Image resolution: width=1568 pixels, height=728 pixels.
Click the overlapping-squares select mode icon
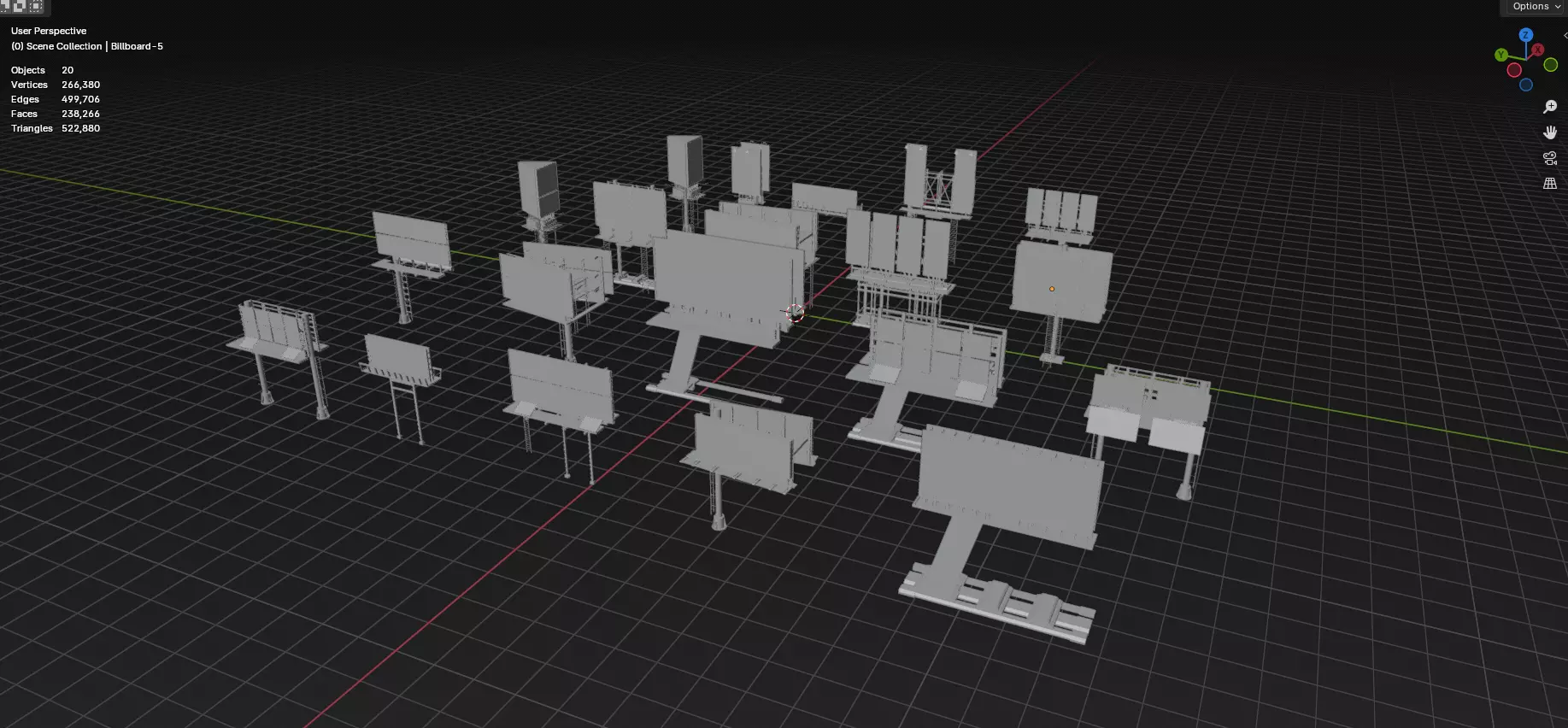tap(20, 7)
